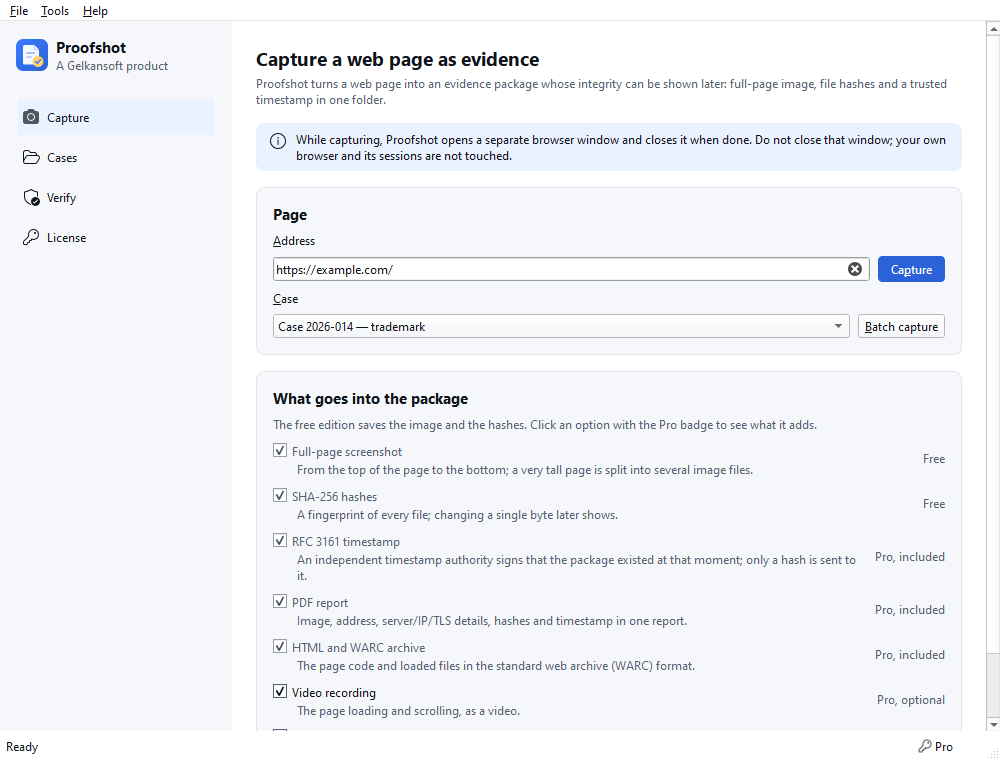The height and width of the screenshot is (760, 1000).
Task: Open the Help menu
Action: pos(95,11)
